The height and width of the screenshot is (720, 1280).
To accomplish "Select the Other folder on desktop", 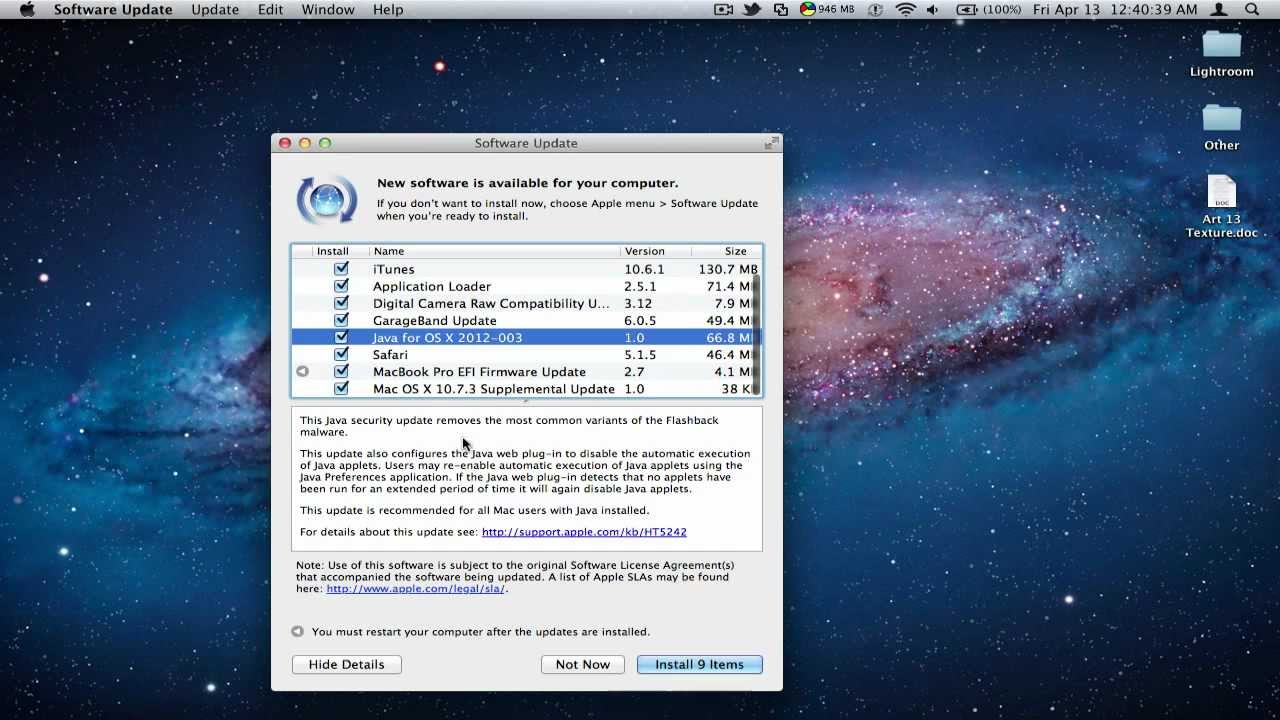I will point(1221,118).
